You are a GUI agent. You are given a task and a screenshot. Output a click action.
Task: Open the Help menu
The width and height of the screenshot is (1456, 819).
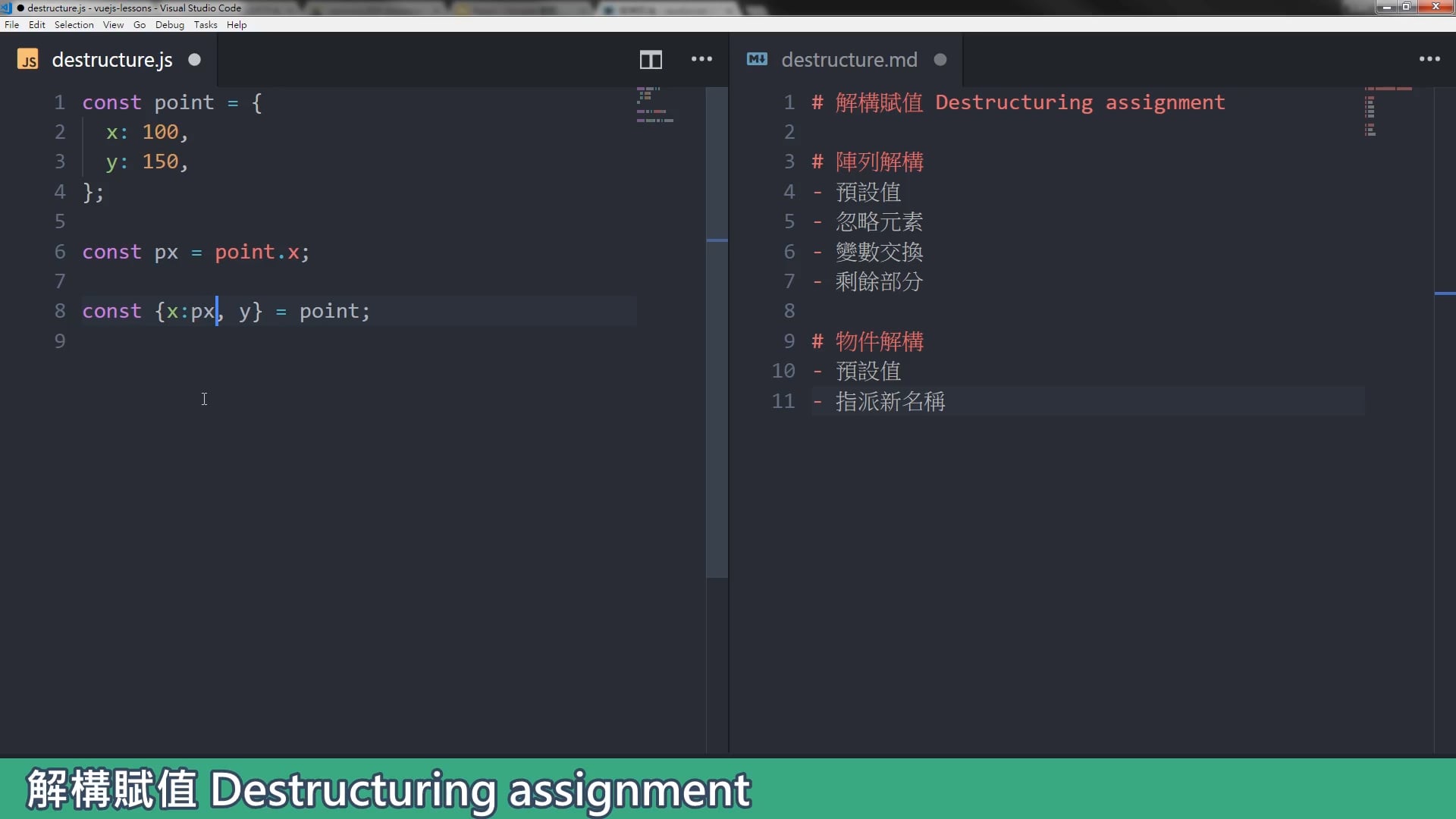tap(237, 25)
